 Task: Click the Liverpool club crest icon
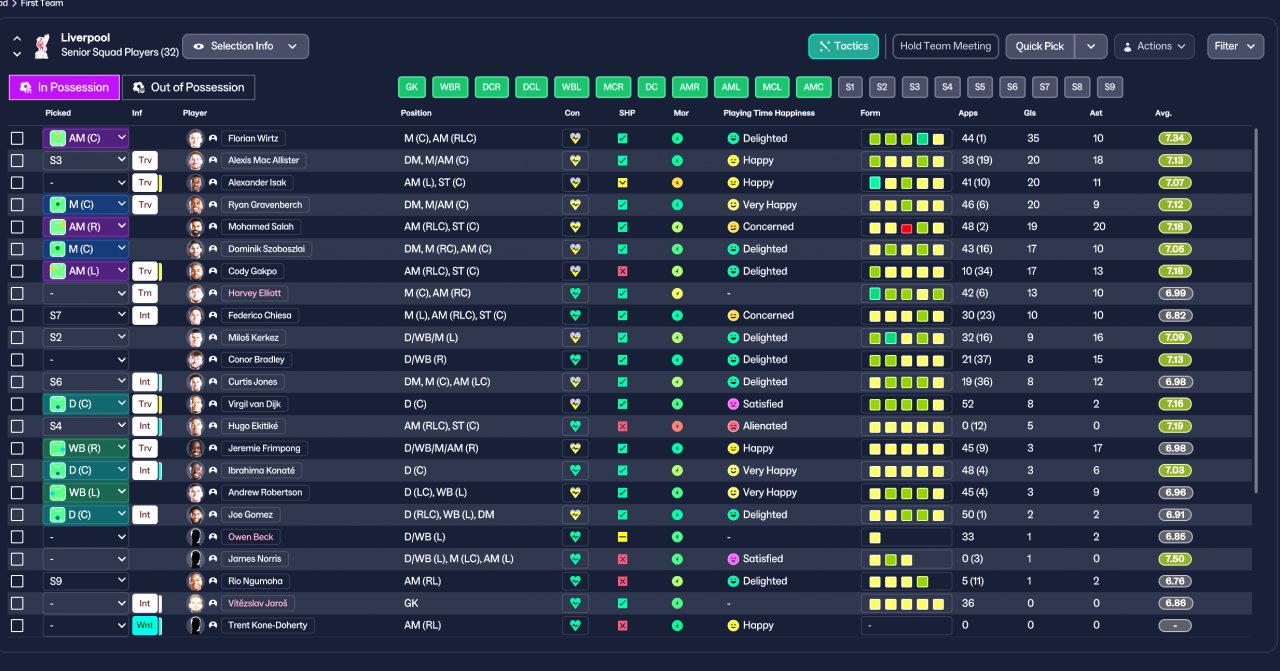(41, 46)
